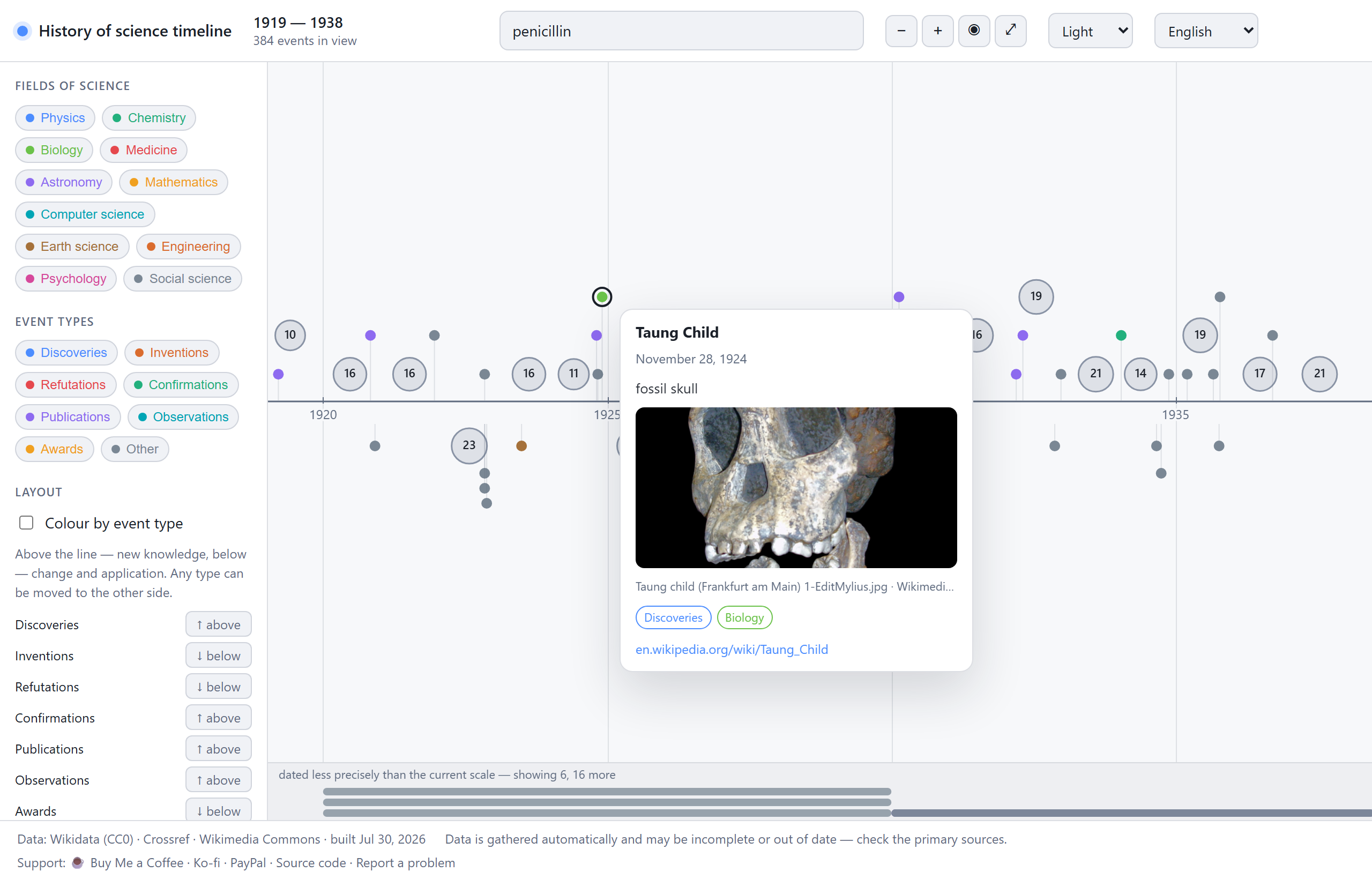Click the brown event dot below the line
Viewport: 1372px width, 879px height.
(x=521, y=446)
